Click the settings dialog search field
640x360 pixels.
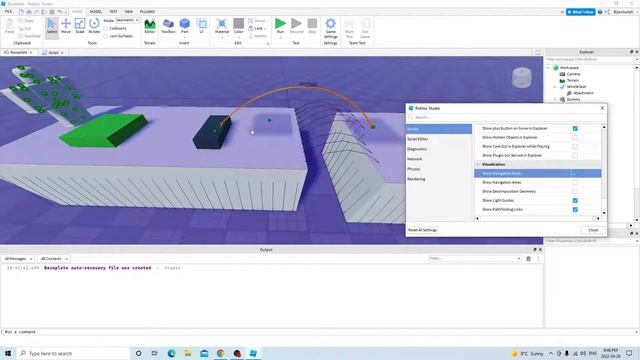[x=506, y=118]
